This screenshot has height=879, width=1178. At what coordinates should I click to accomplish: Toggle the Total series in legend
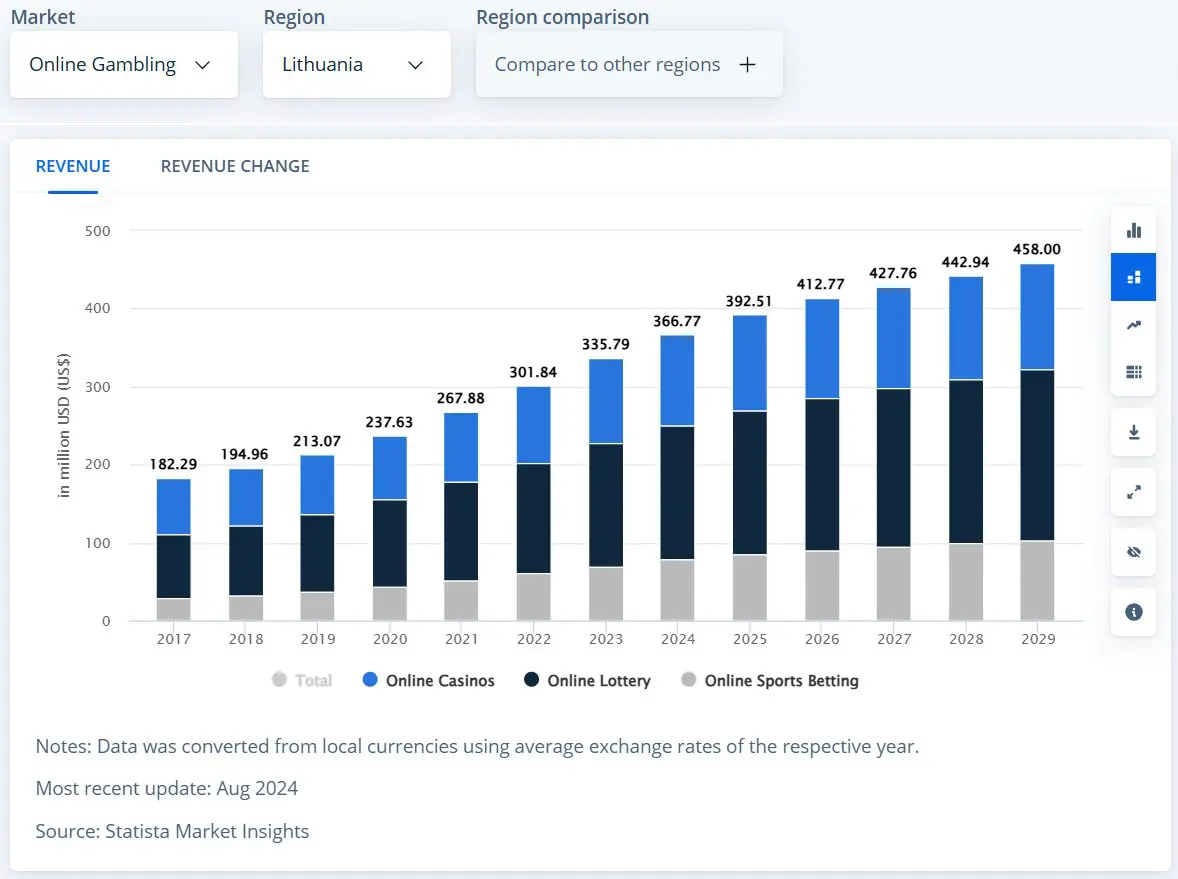302,681
